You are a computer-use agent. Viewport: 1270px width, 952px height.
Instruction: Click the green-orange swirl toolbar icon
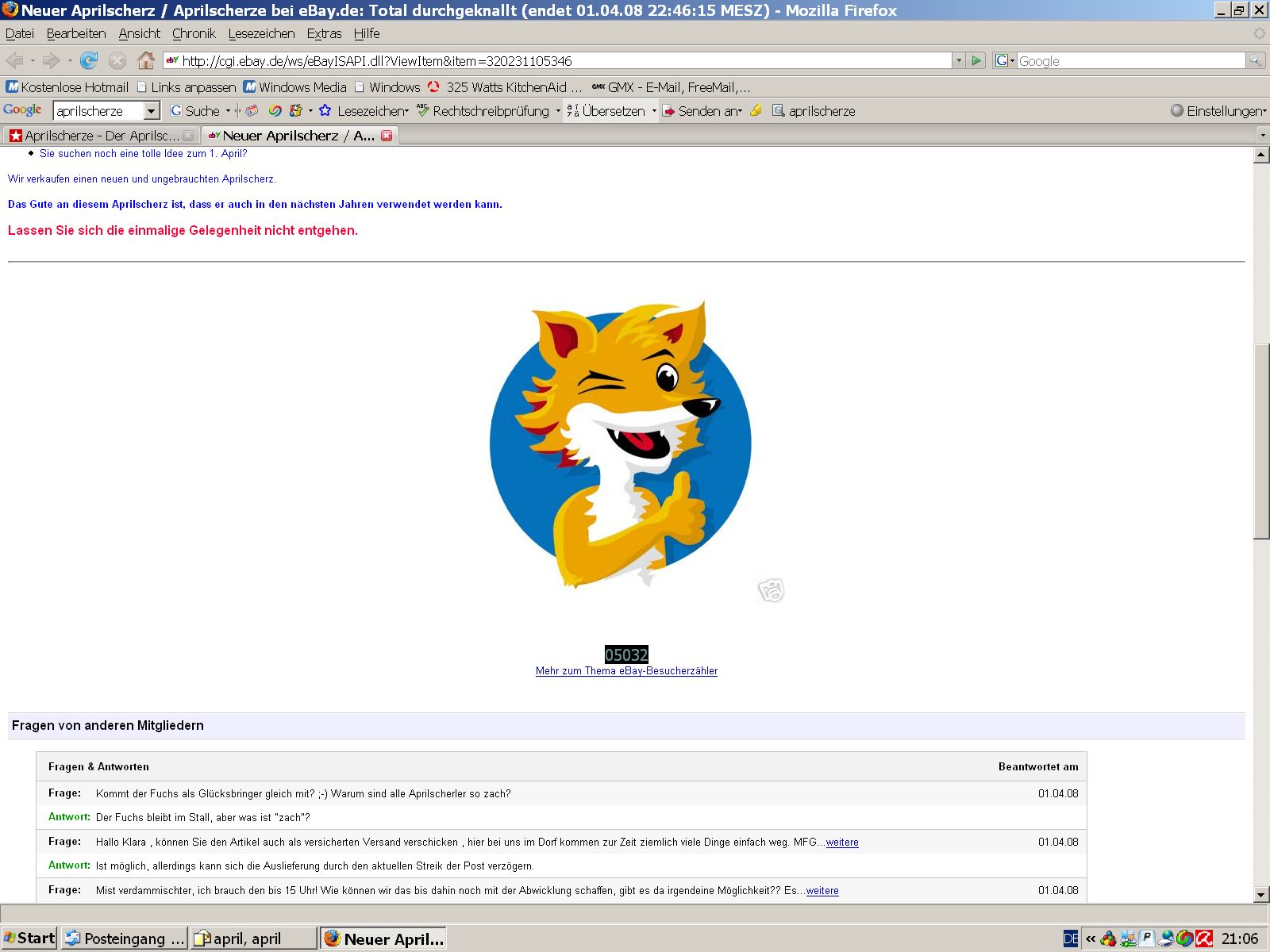tap(275, 111)
